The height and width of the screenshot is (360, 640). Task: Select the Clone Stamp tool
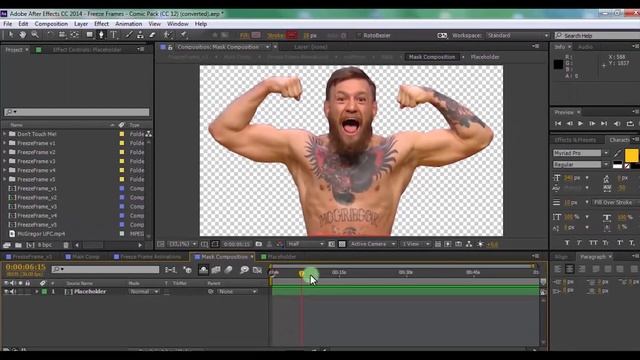pos(140,35)
